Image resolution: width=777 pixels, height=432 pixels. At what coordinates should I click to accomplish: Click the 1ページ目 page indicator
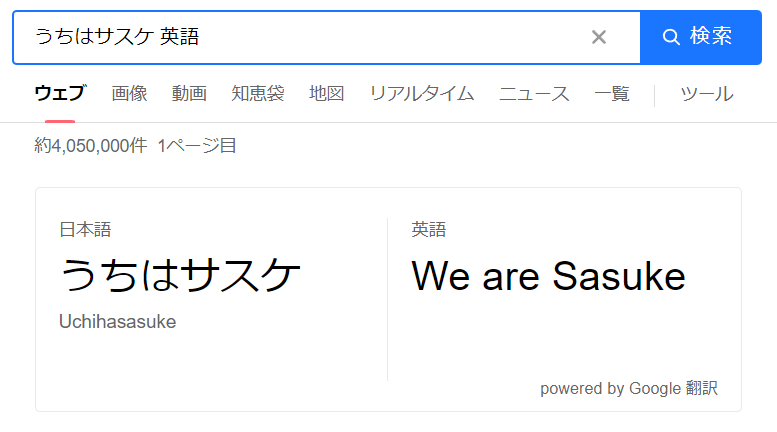click(197, 146)
